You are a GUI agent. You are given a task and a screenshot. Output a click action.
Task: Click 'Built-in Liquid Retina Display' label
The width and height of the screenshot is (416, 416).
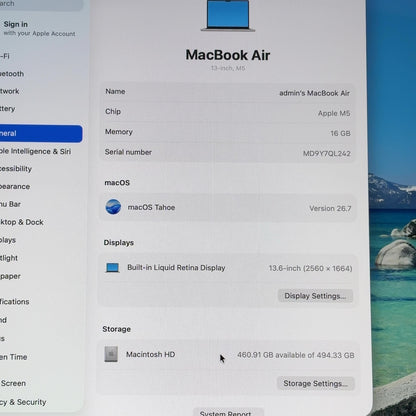(176, 268)
